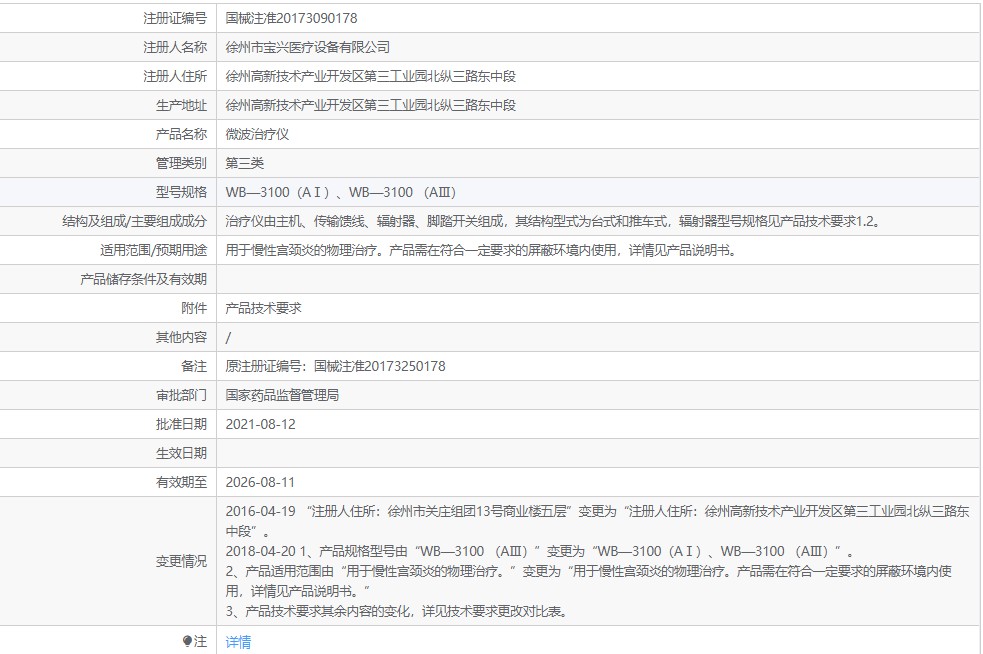The width and height of the screenshot is (983, 654).
Task: Click the 附件 label
Action: pyautogui.click(x=194, y=308)
